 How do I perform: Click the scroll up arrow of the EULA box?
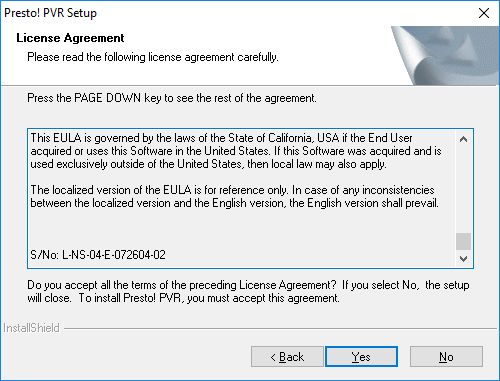(463, 139)
